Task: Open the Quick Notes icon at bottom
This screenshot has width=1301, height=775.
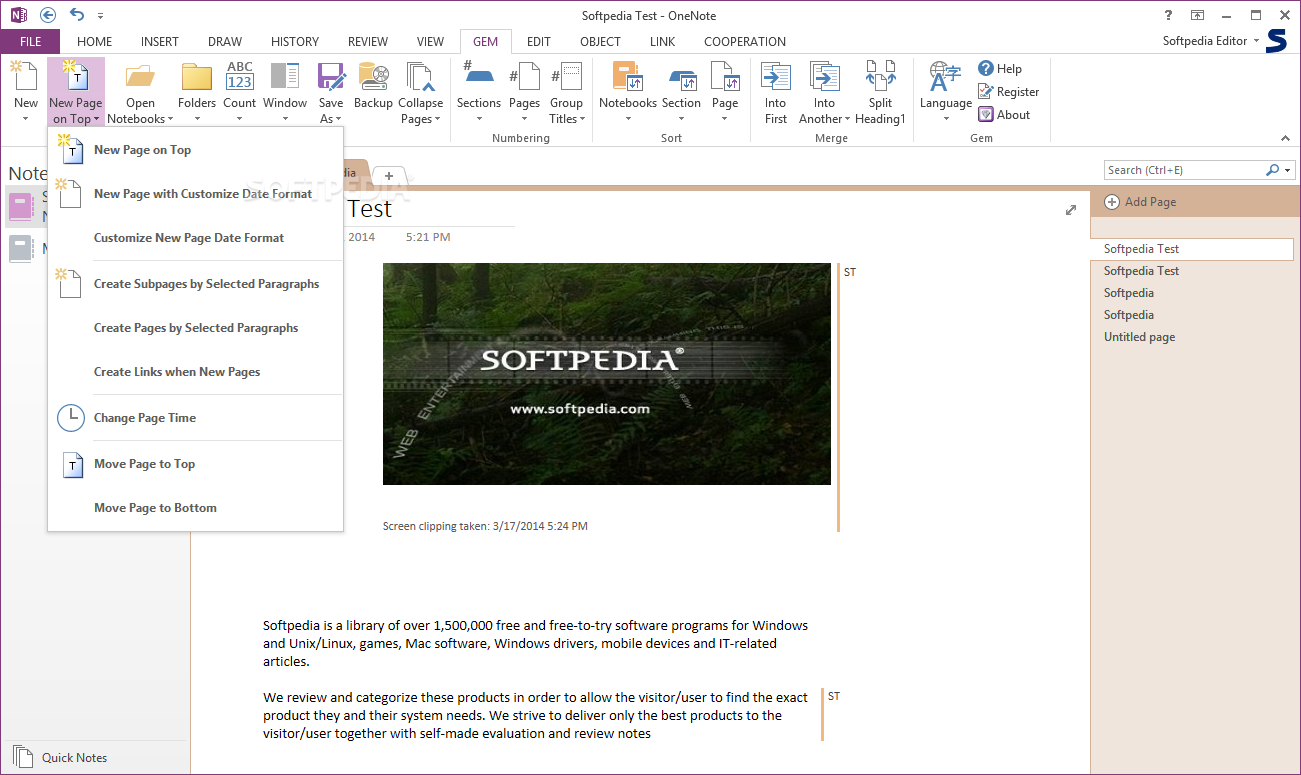Action: (22, 757)
